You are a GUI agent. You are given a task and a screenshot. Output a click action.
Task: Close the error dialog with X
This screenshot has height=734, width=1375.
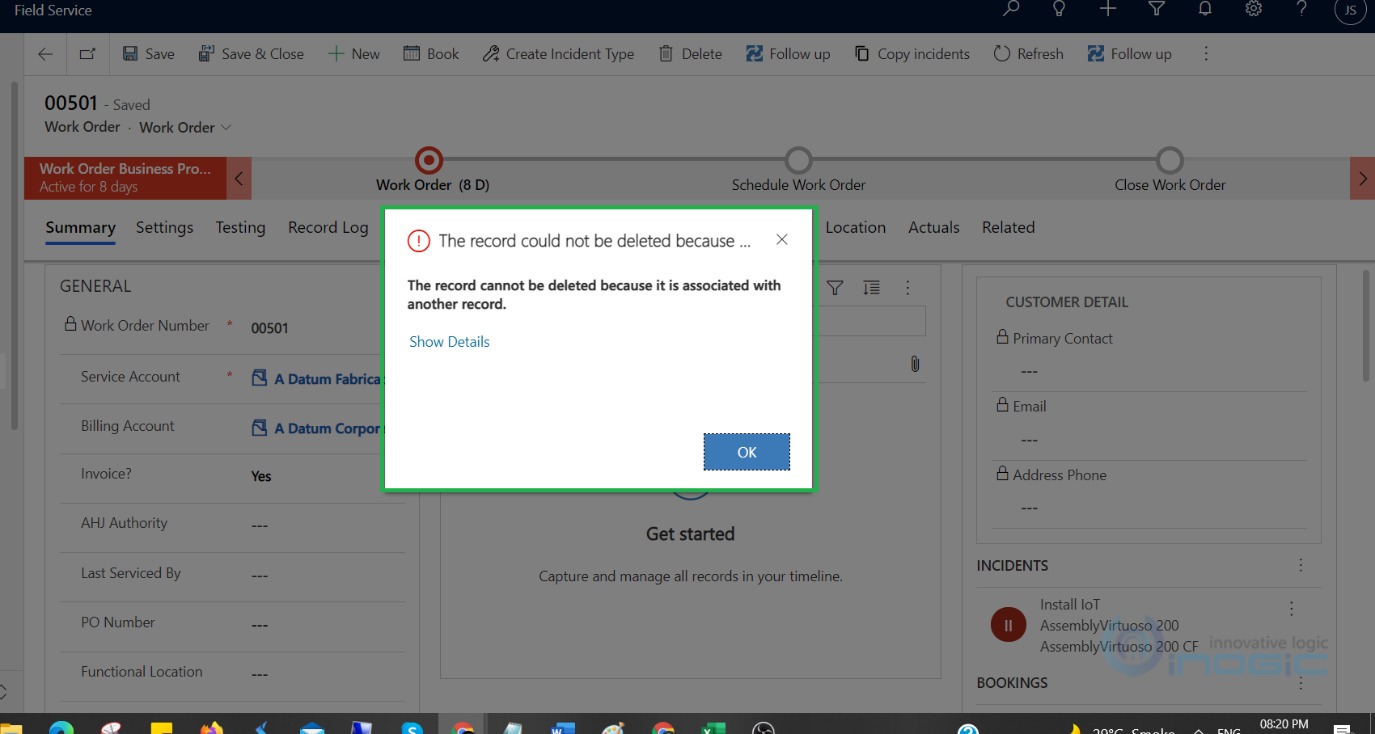pyautogui.click(x=782, y=240)
